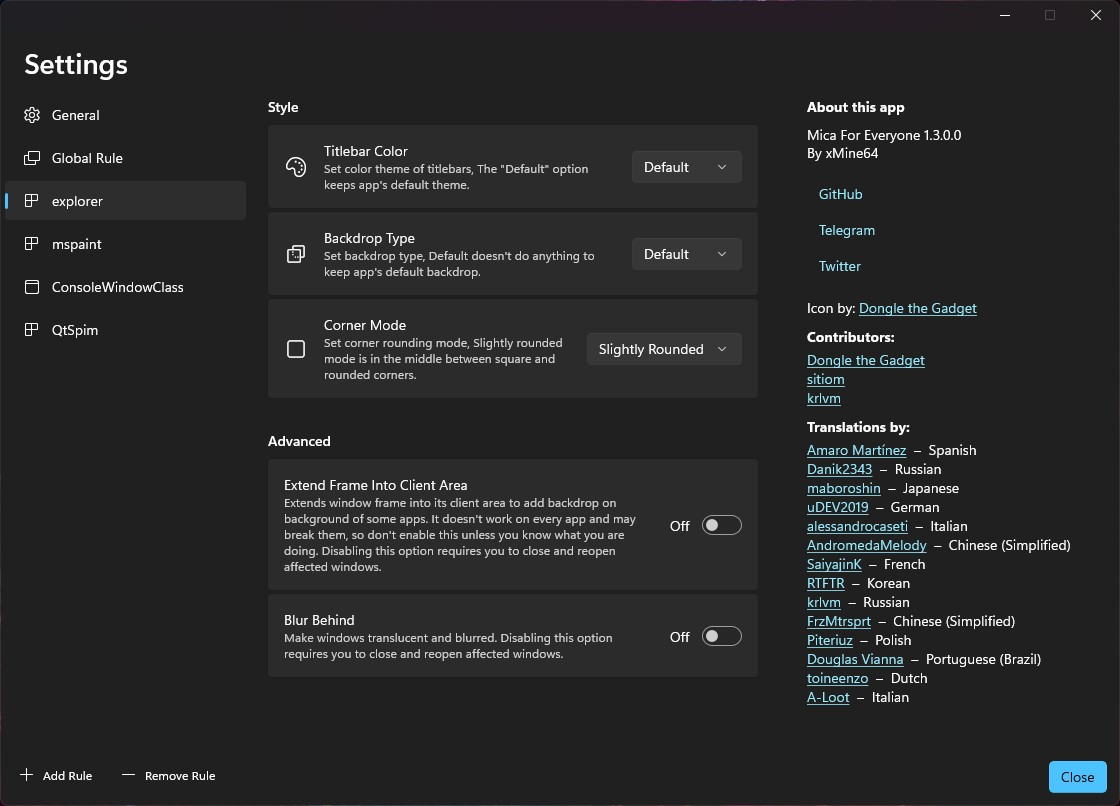Click the ConsoleWindowClass icon in sidebar

[33, 287]
